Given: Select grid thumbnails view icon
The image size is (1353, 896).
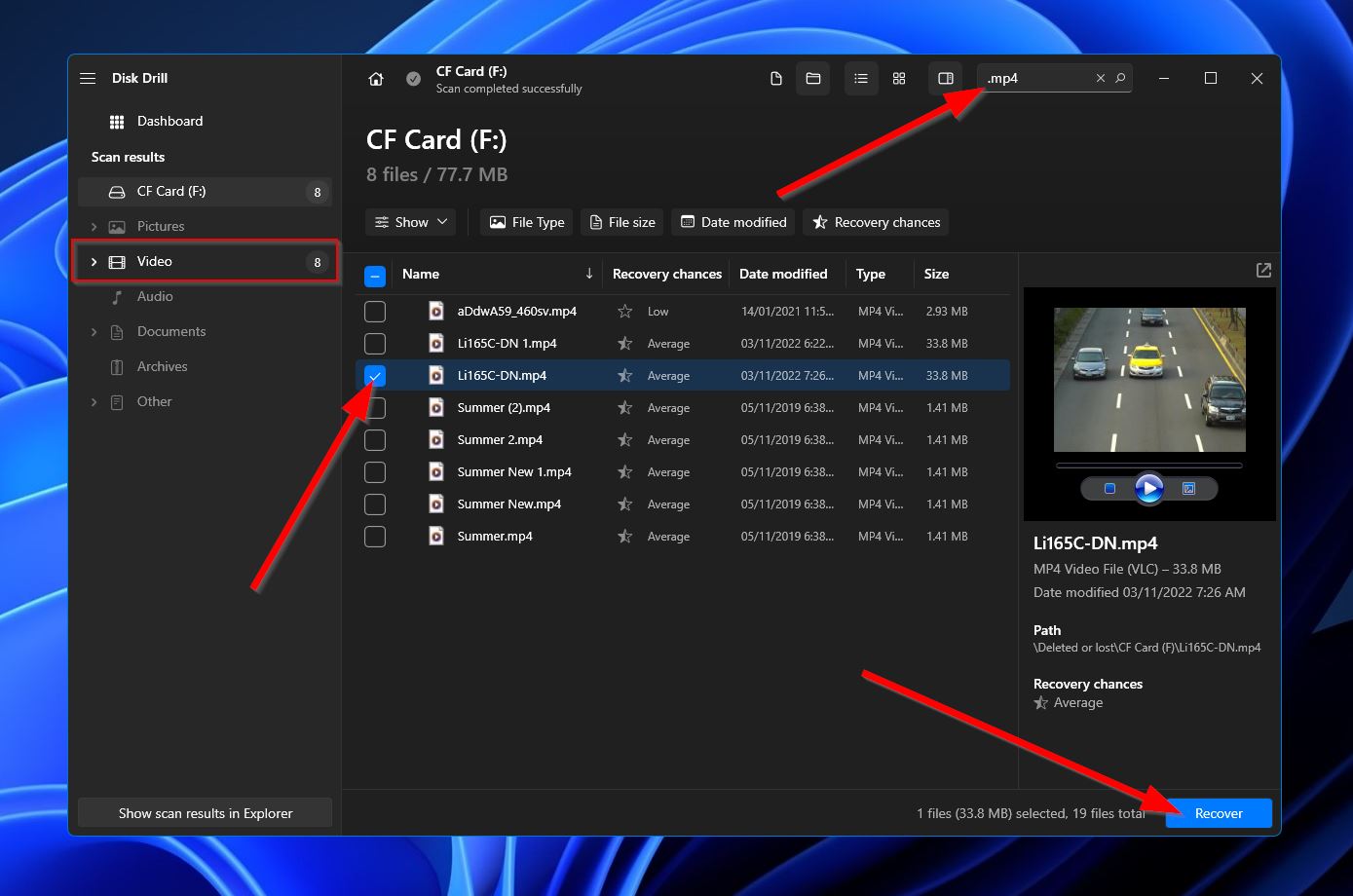Looking at the screenshot, I should (899, 79).
